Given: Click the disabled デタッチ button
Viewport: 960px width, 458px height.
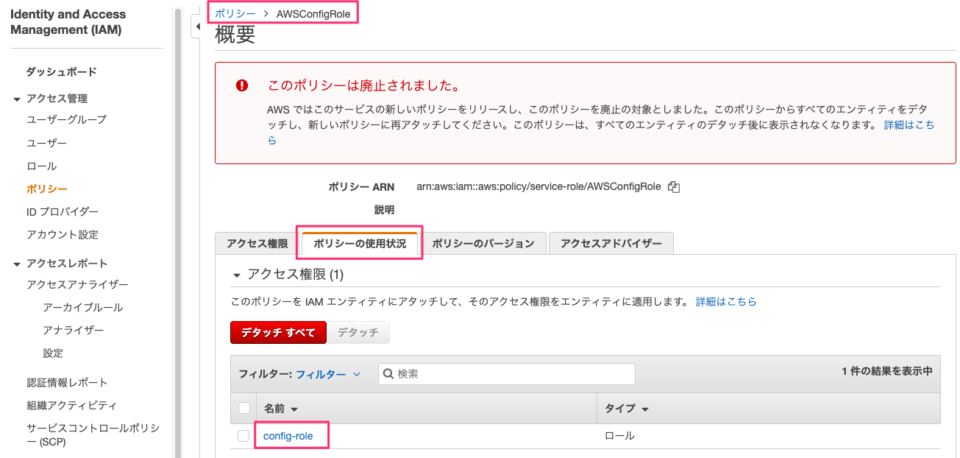Looking at the screenshot, I should [358, 332].
